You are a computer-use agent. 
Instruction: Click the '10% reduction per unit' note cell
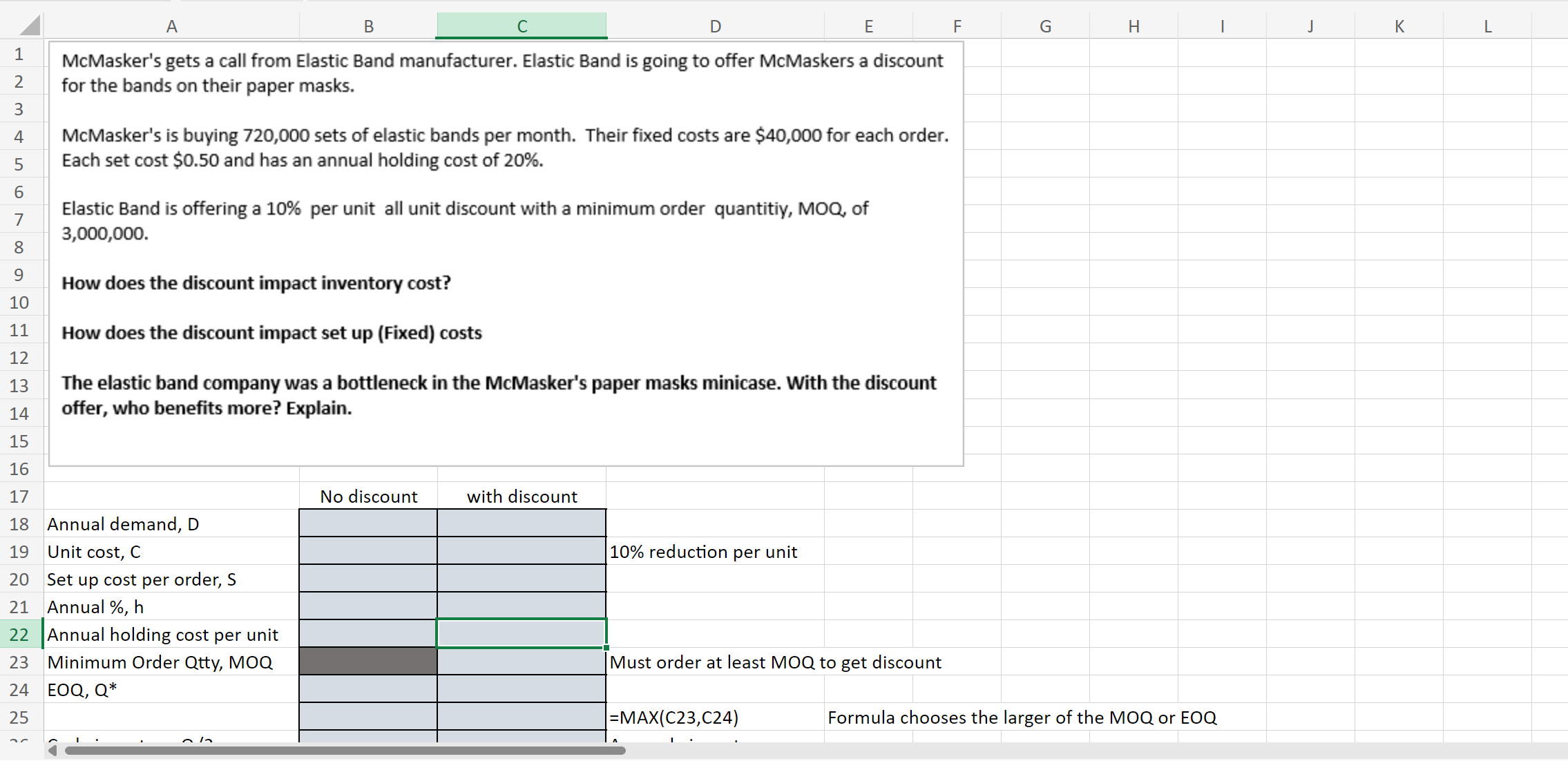click(703, 551)
